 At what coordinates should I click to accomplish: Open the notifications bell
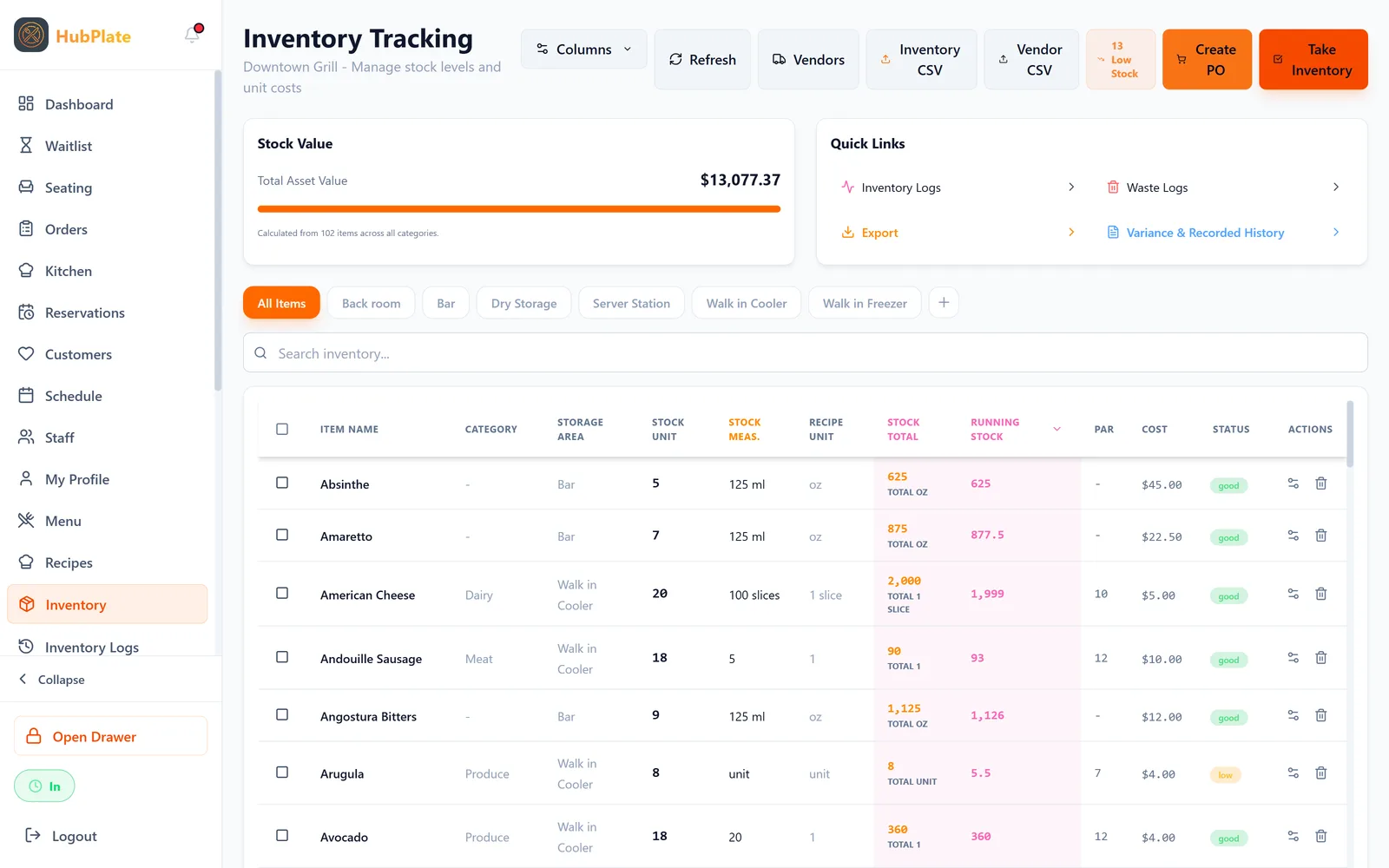point(193,35)
